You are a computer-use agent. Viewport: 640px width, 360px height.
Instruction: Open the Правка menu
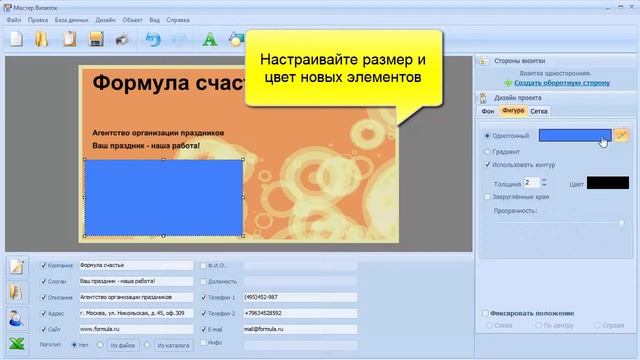pos(38,20)
